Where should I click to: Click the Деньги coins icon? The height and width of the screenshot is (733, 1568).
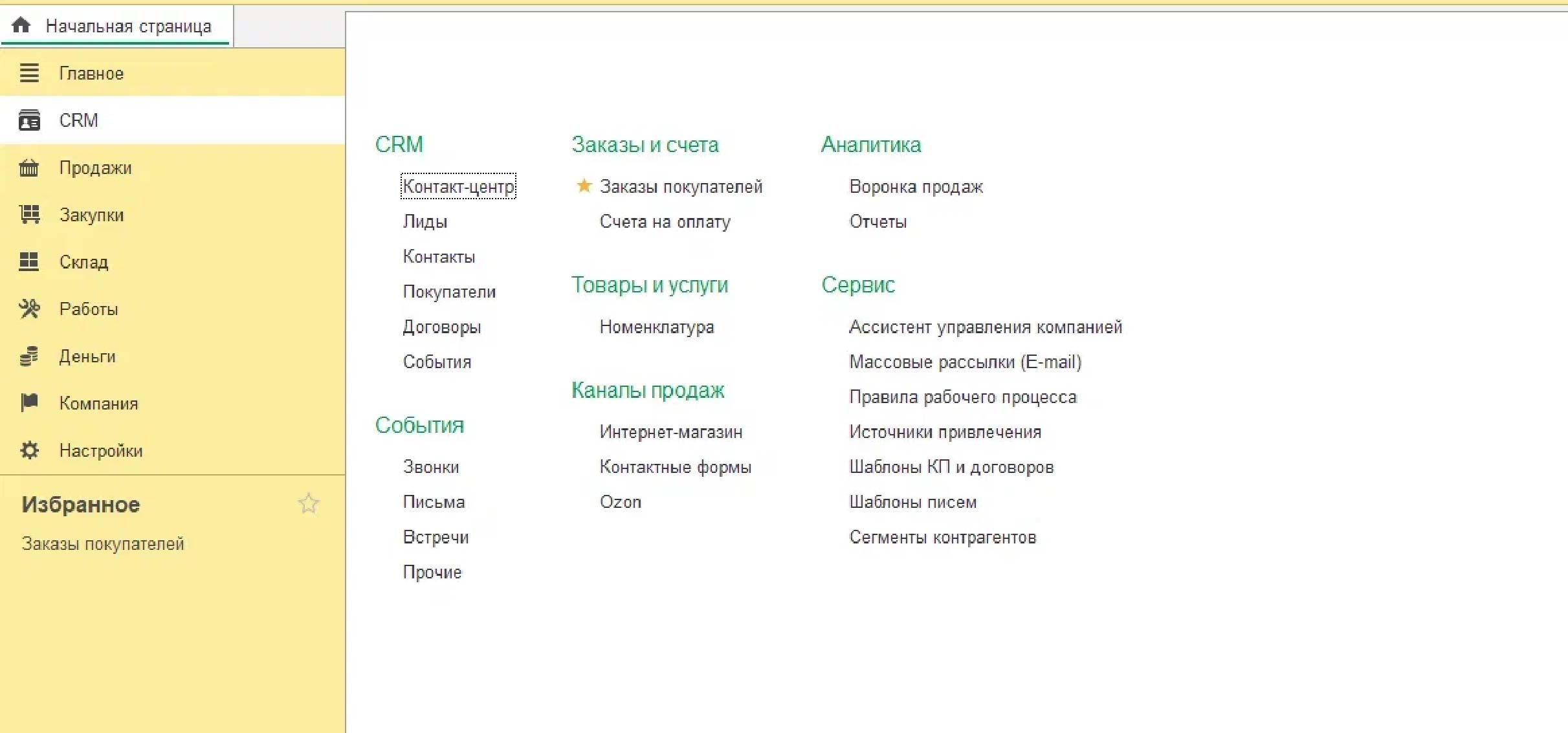point(29,356)
